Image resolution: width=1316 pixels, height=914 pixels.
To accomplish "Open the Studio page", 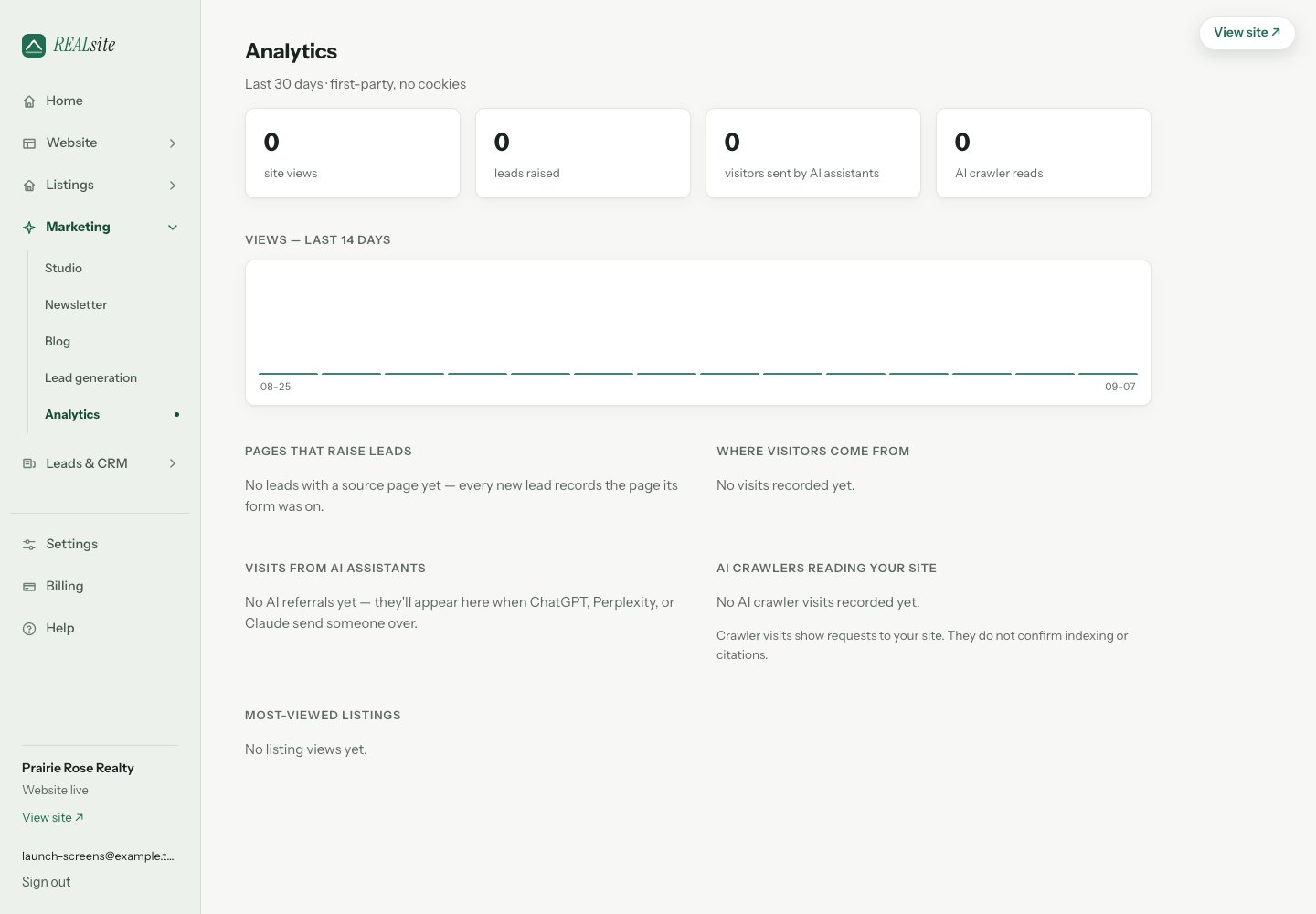I will coord(63,268).
